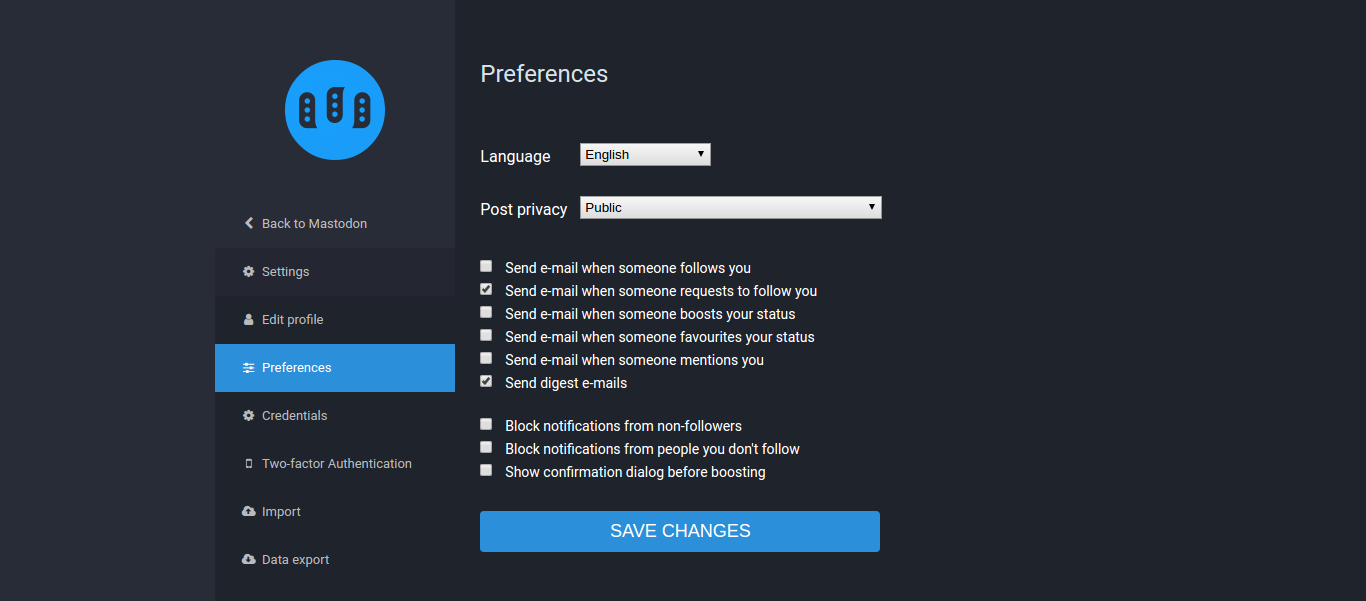
Task: Check Block notifications from non-followers
Action: [x=486, y=424]
